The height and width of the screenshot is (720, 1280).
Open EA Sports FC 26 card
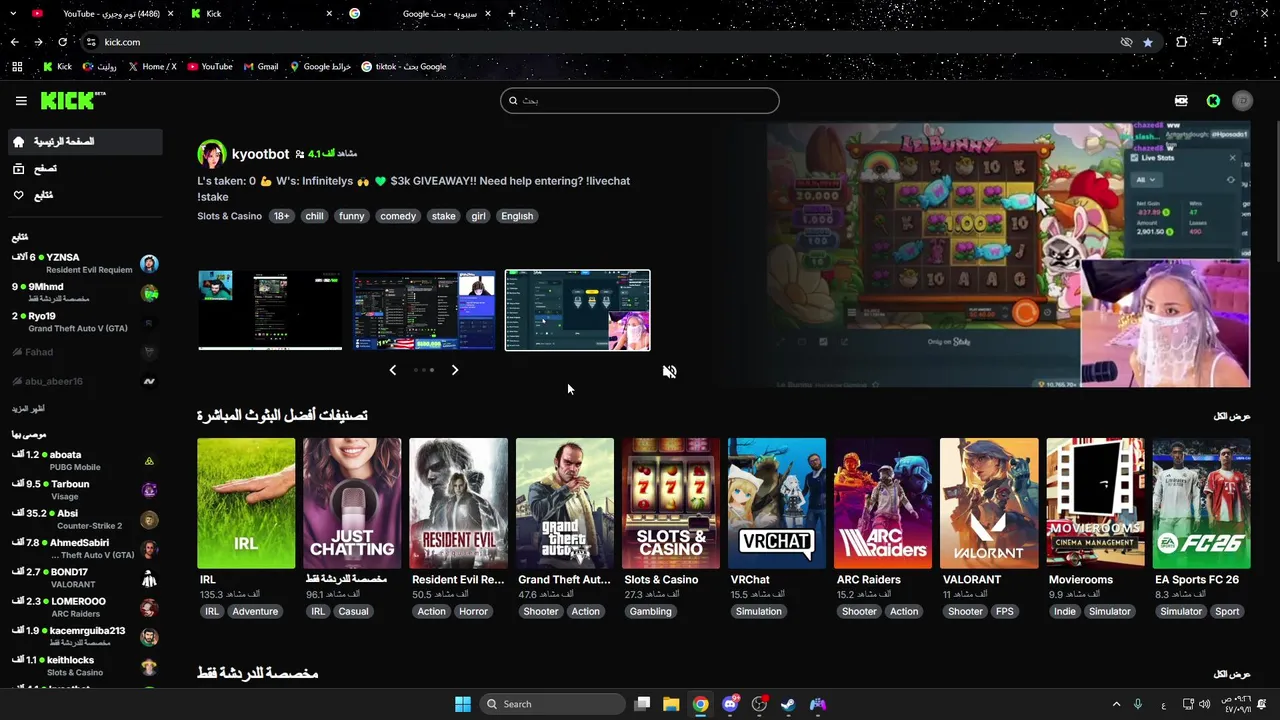tap(1201, 503)
